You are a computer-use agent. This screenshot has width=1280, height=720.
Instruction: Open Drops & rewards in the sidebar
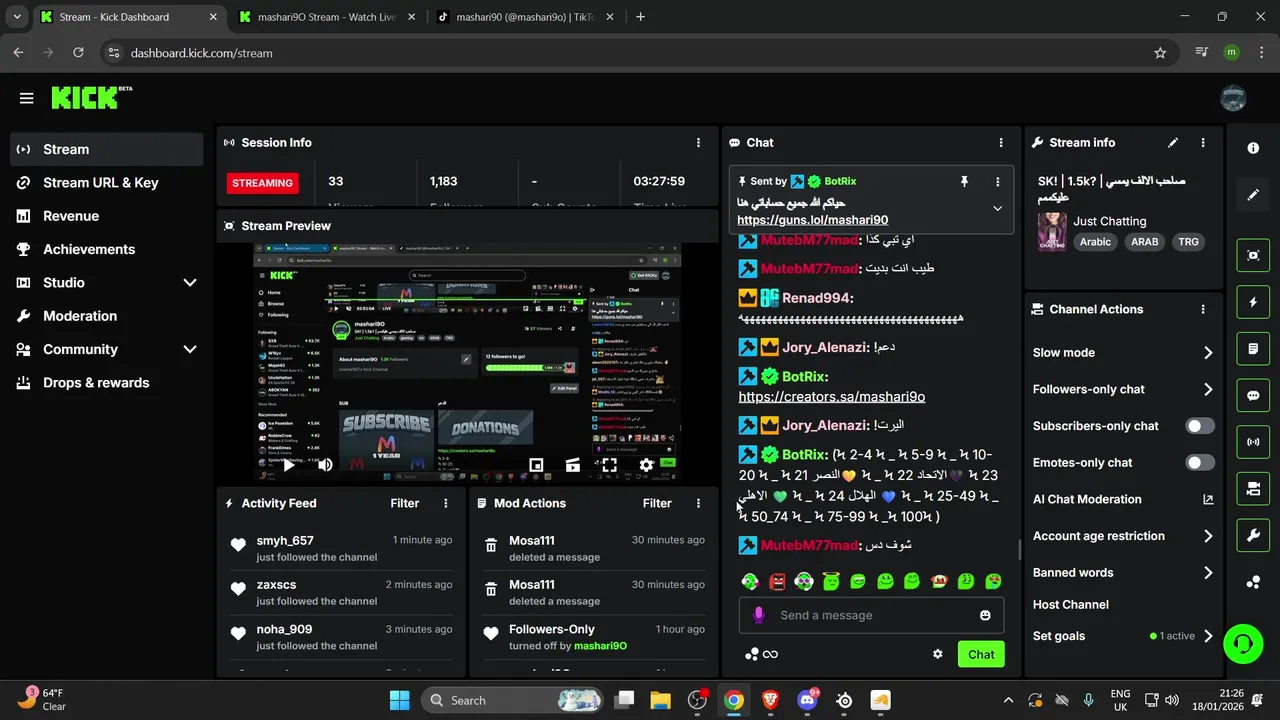coord(107,383)
